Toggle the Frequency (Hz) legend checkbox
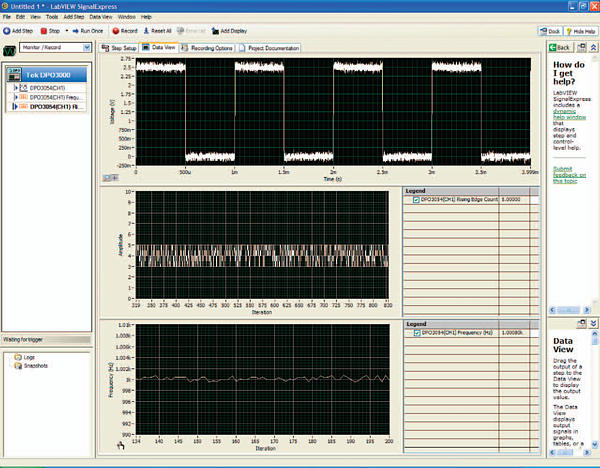 pos(416,333)
